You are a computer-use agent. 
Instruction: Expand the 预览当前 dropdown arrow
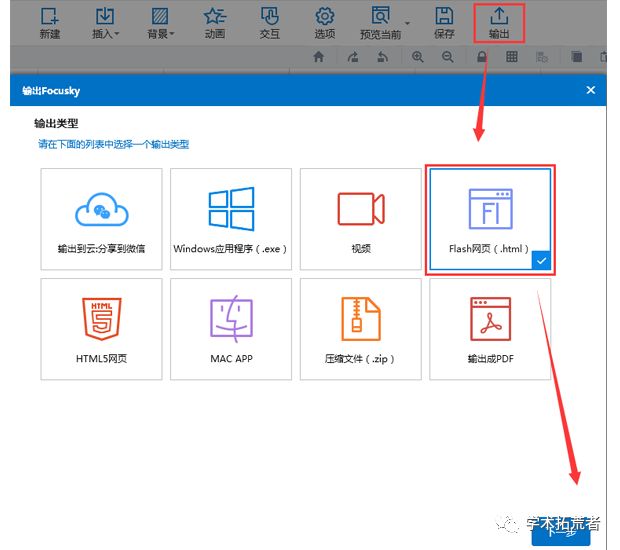(x=407, y=23)
